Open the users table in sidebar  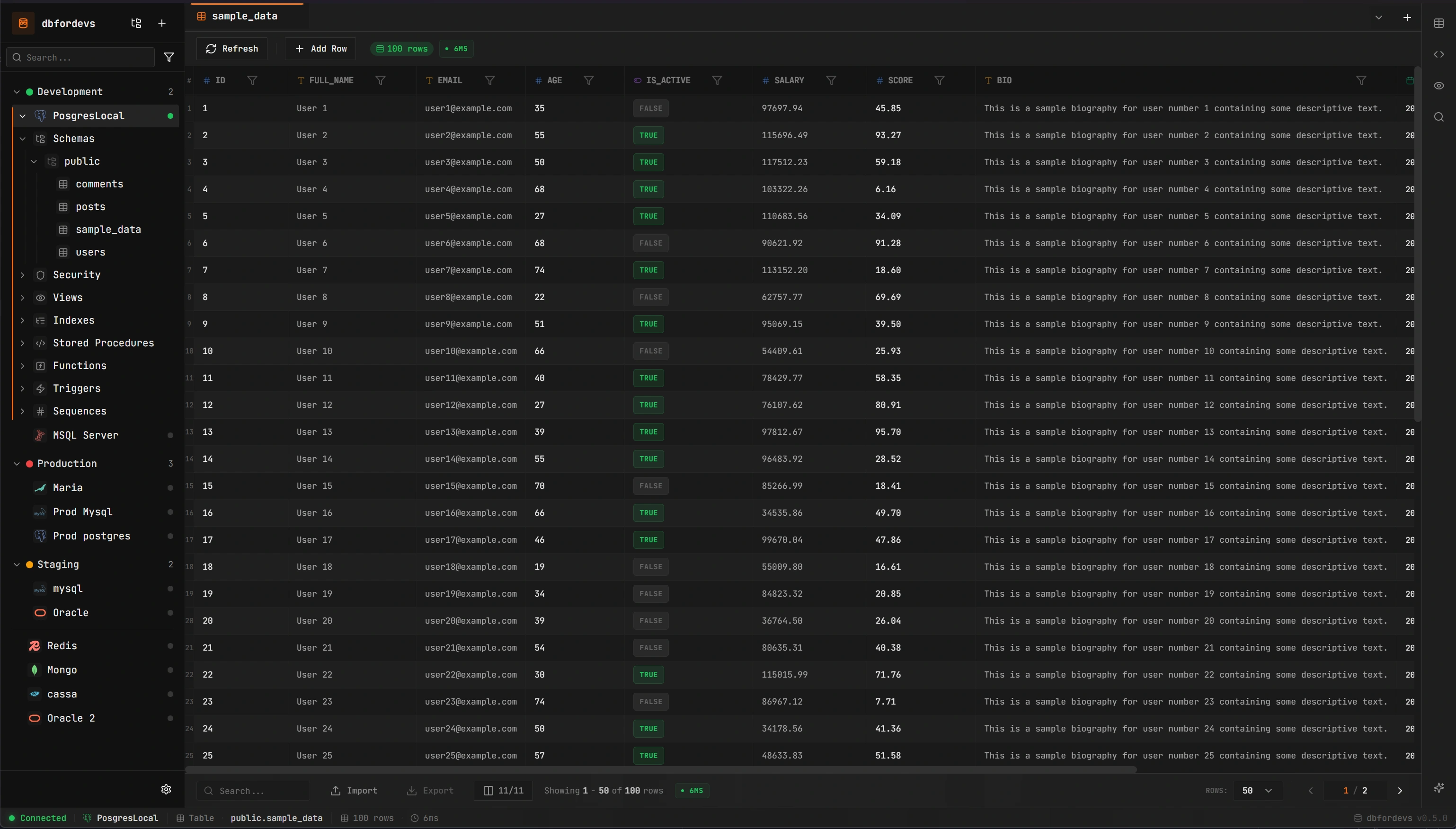point(90,252)
